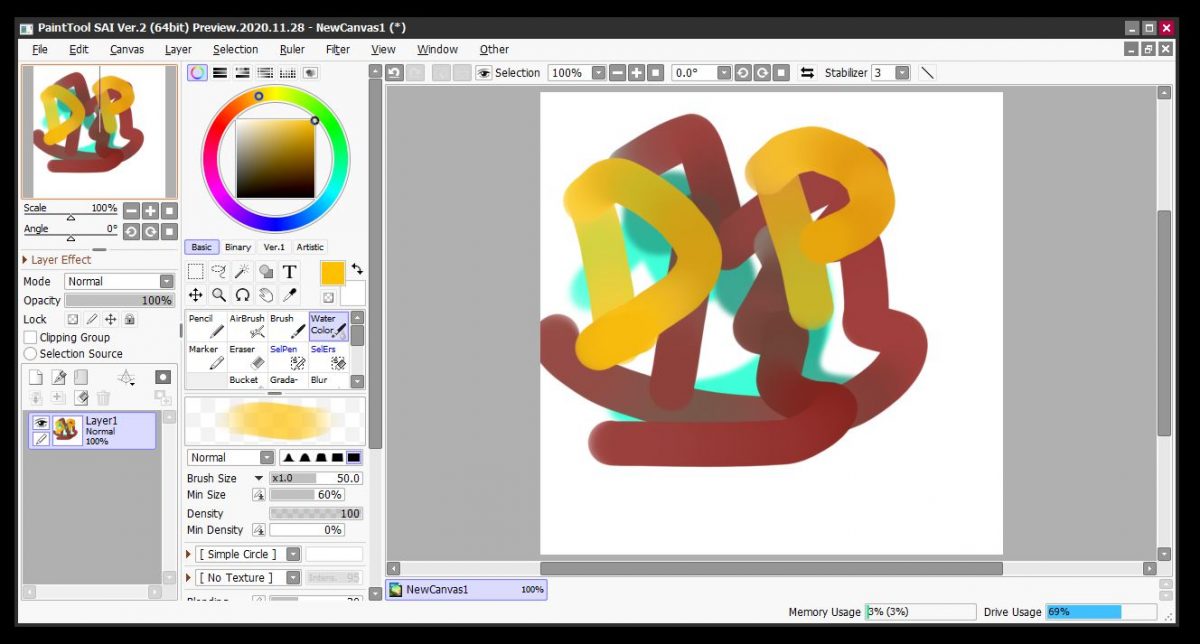Toggle lock moving icon

click(111, 320)
